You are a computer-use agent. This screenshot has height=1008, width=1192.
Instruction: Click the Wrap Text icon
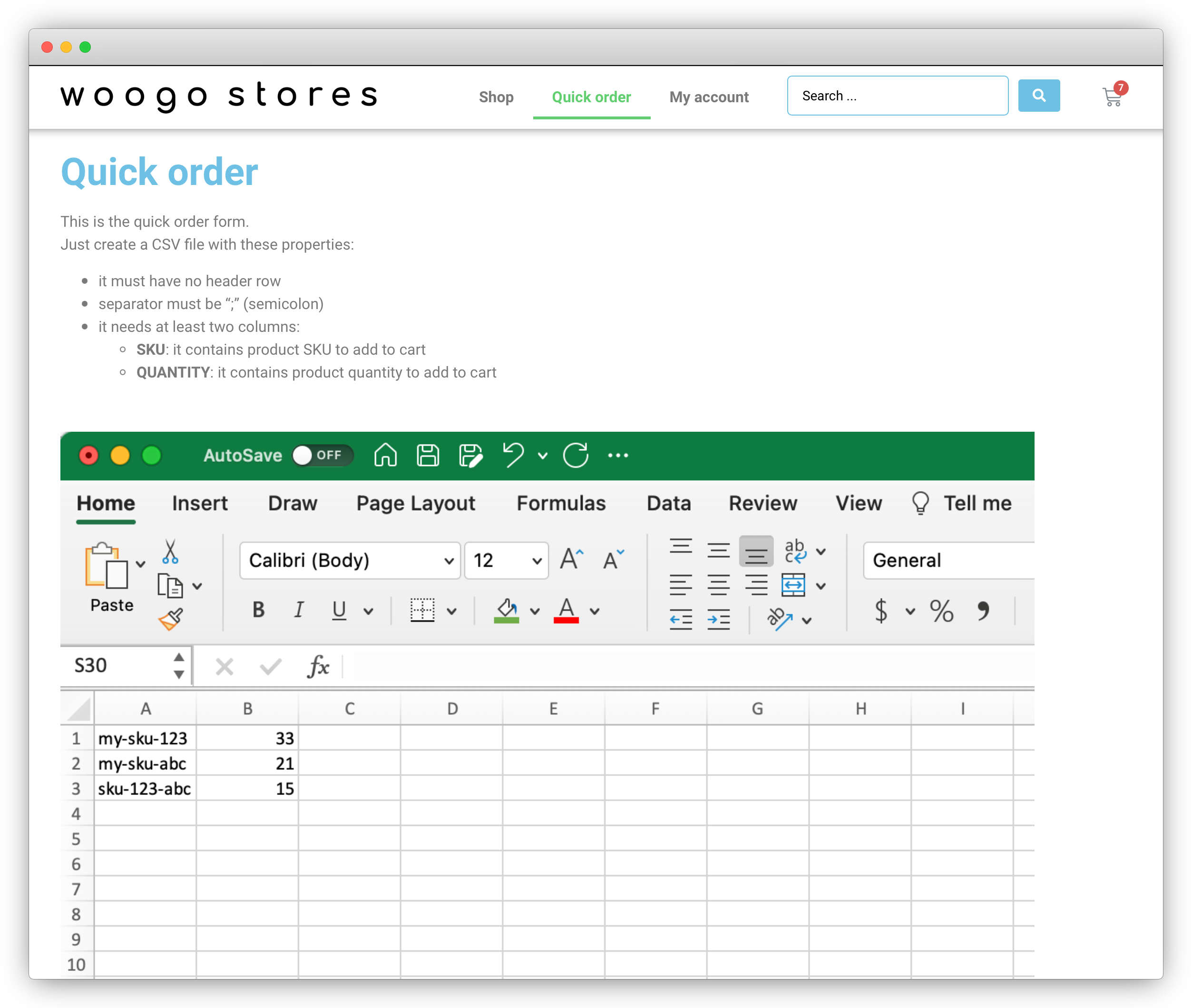795,551
